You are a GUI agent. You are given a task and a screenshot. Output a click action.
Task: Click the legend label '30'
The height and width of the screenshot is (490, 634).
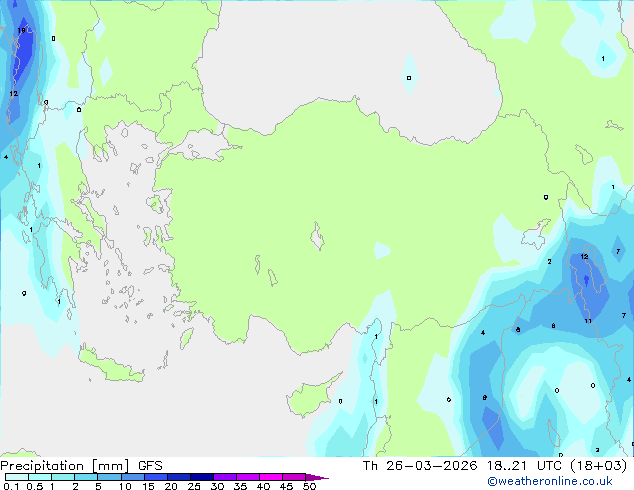(217, 486)
